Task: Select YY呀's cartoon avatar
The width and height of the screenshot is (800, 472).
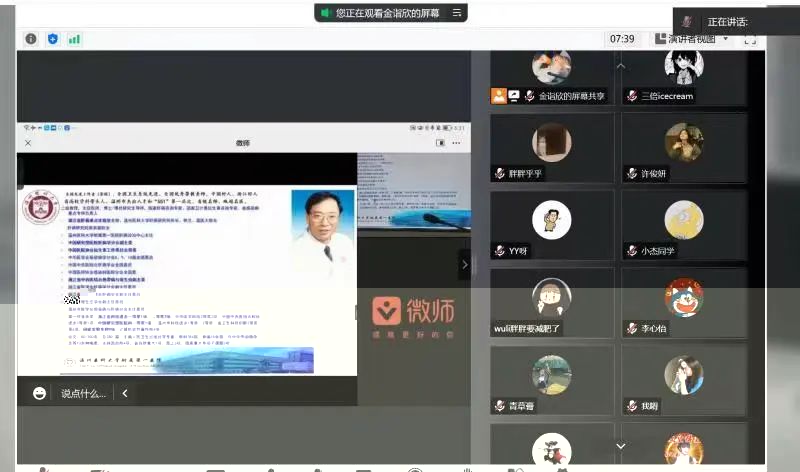Action: (x=552, y=220)
